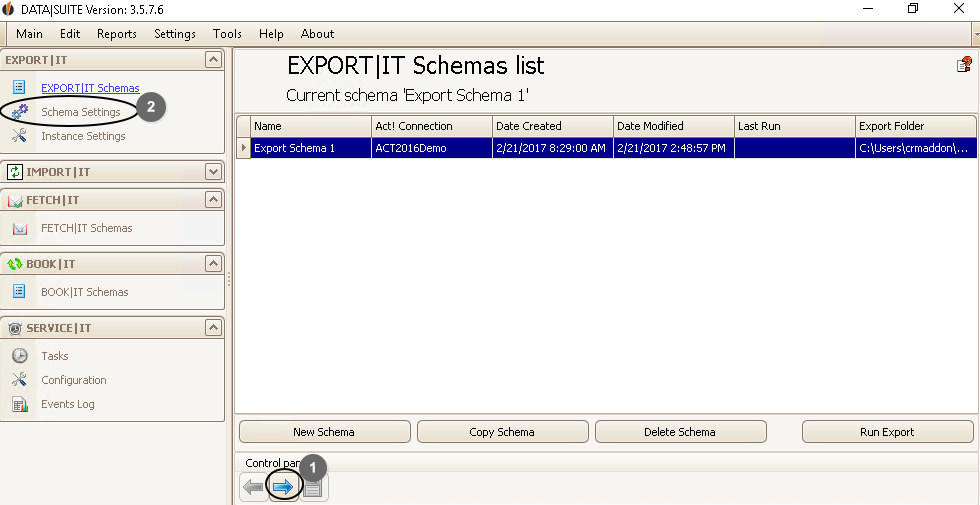Click the Schema Settings gears icon
The height and width of the screenshot is (505, 980).
[x=20, y=112]
